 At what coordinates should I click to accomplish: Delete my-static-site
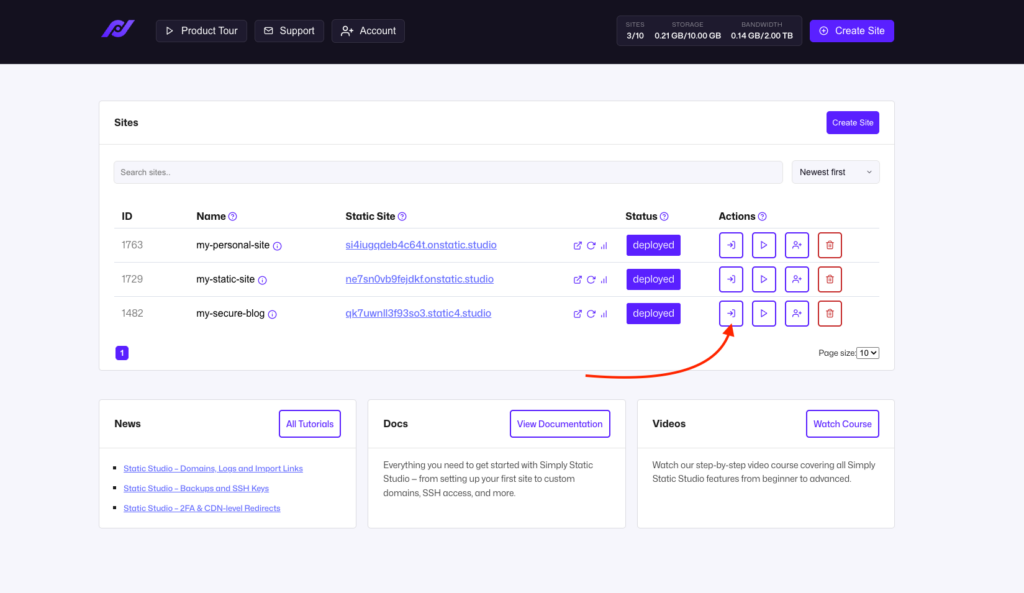[829, 279]
